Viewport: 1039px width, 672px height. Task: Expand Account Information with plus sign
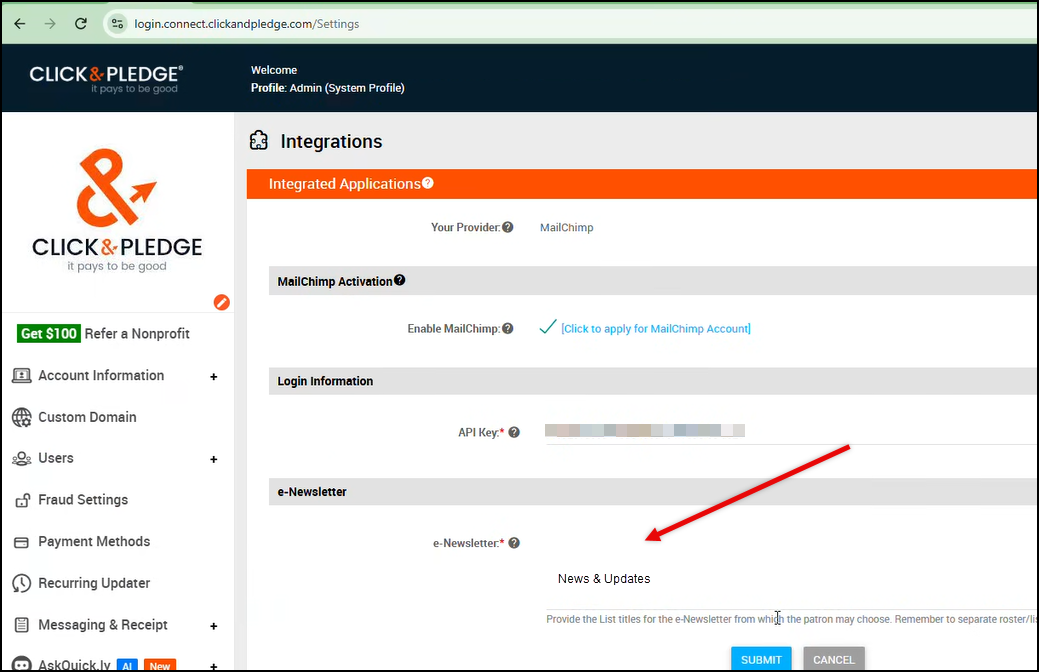point(213,376)
